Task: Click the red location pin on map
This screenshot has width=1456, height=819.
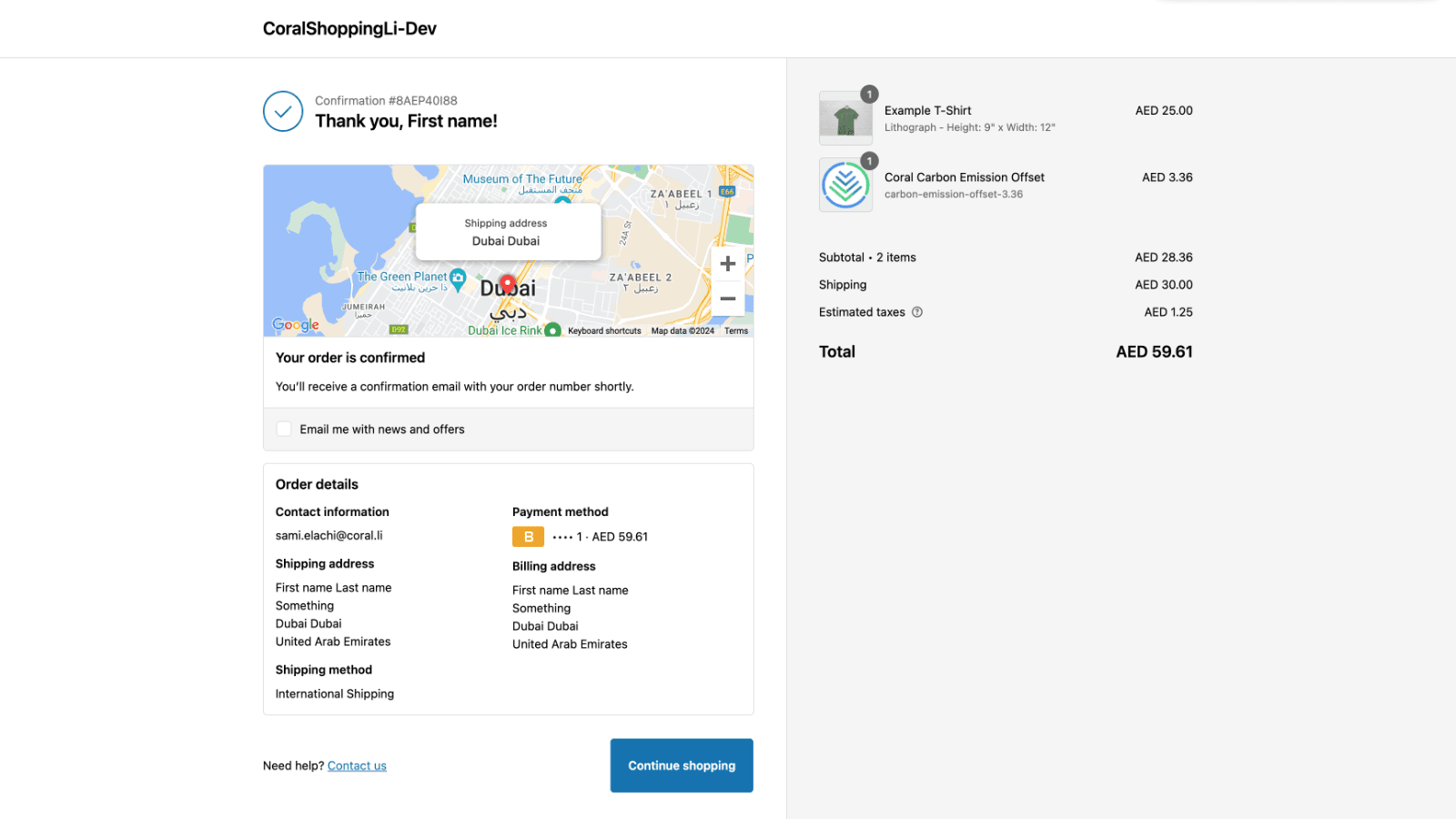Action: click(508, 284)
